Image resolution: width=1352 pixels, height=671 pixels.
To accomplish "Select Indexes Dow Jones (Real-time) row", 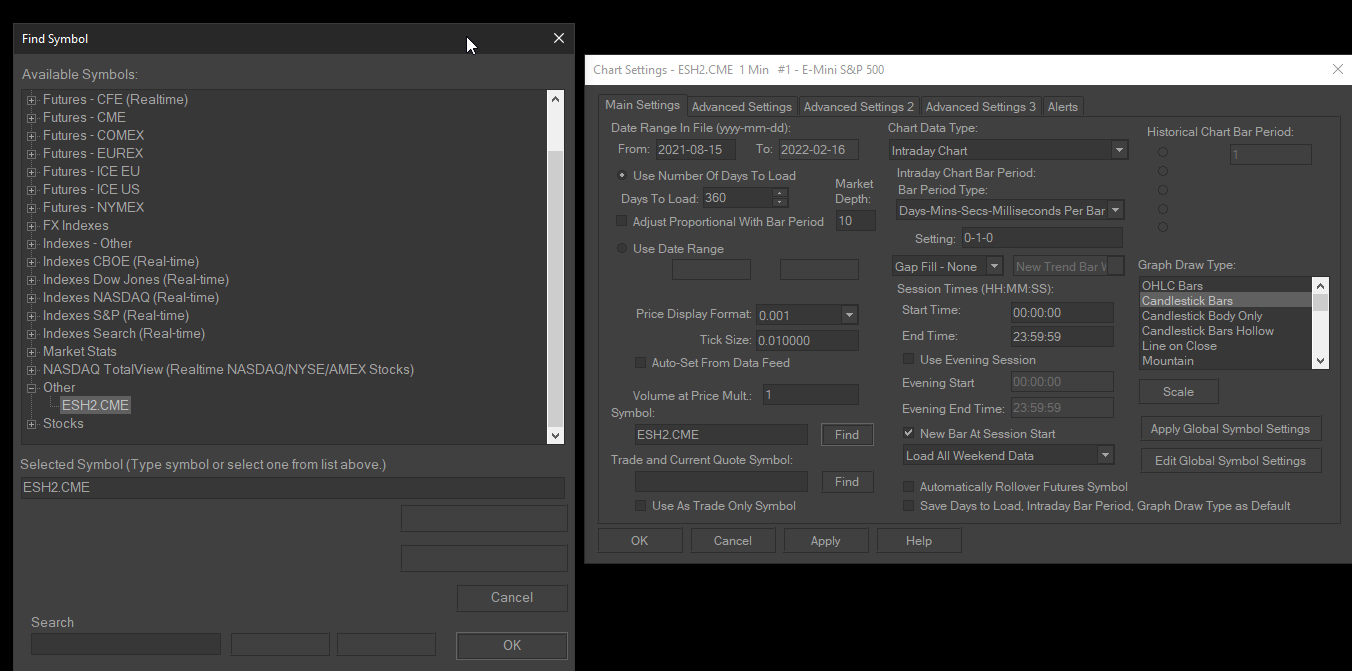I will click(135, 279).
